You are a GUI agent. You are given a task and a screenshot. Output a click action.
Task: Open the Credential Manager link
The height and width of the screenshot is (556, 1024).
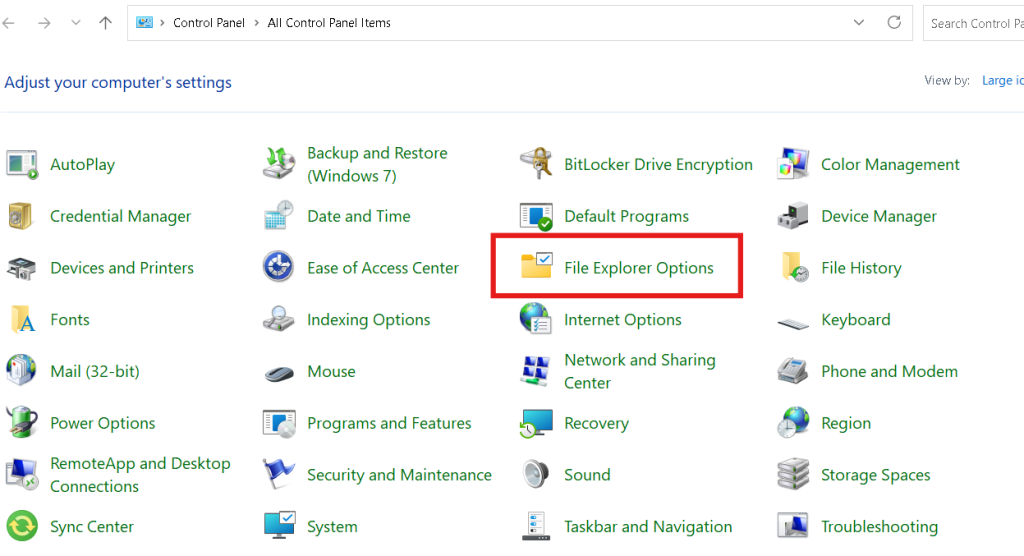[120, 216]
